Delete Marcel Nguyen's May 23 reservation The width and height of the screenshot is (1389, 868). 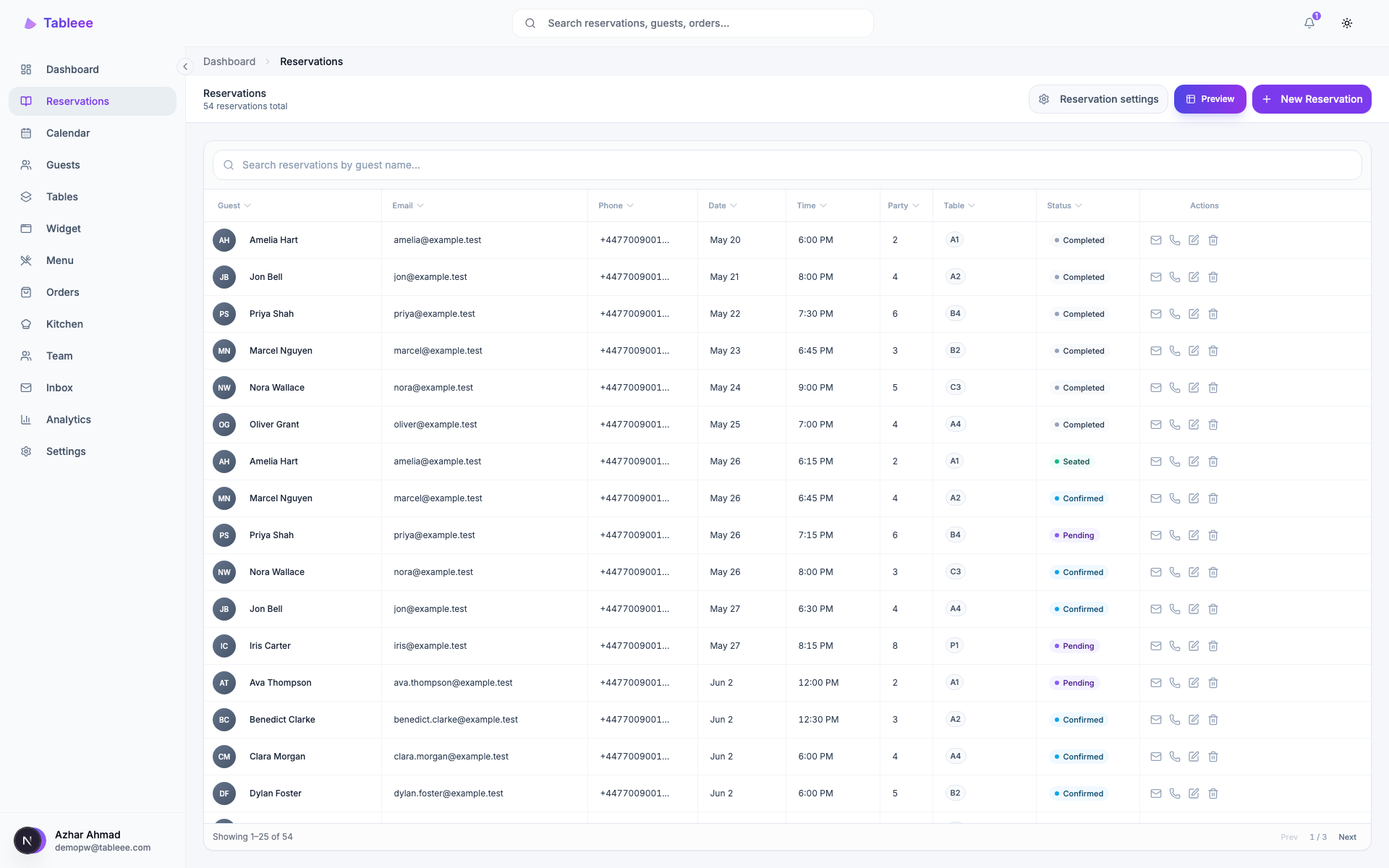pyautogui.click(x=1213, y=351)
